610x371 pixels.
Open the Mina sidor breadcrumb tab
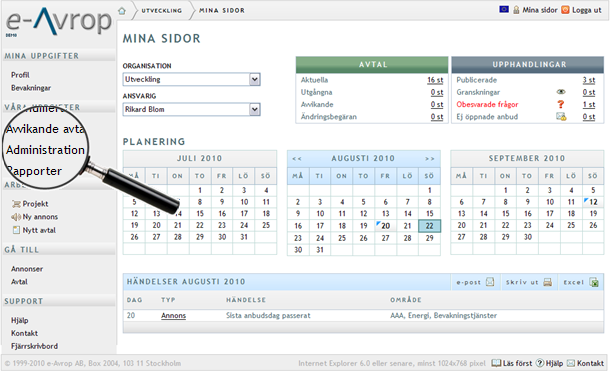point(222,10)
